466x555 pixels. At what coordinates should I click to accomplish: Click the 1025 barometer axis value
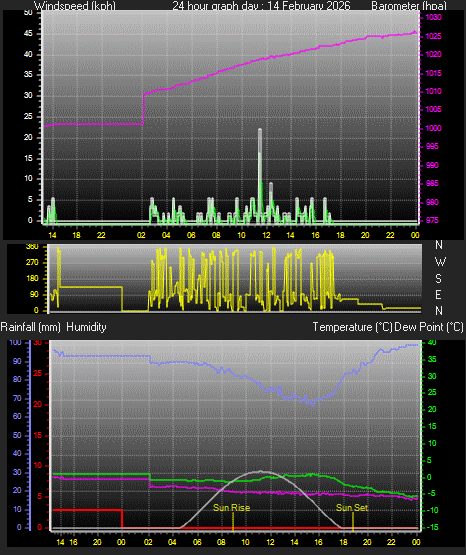(433, 36)
